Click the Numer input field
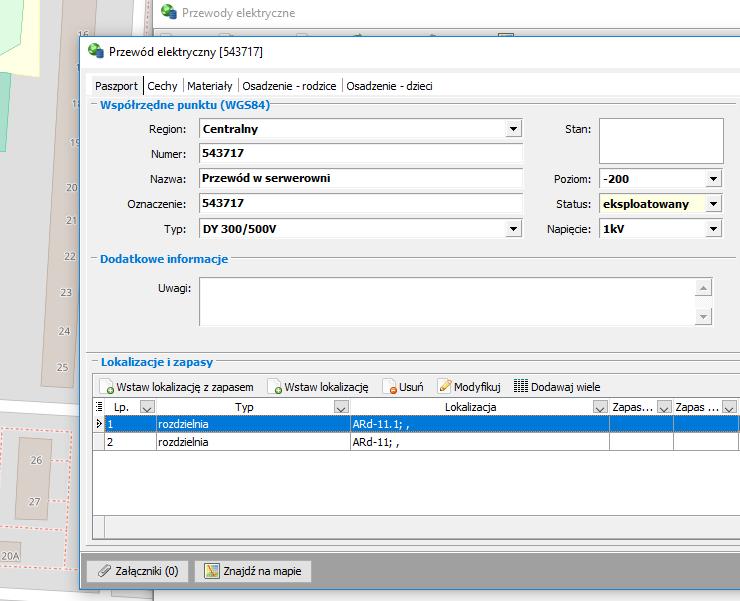 (361, 153)
